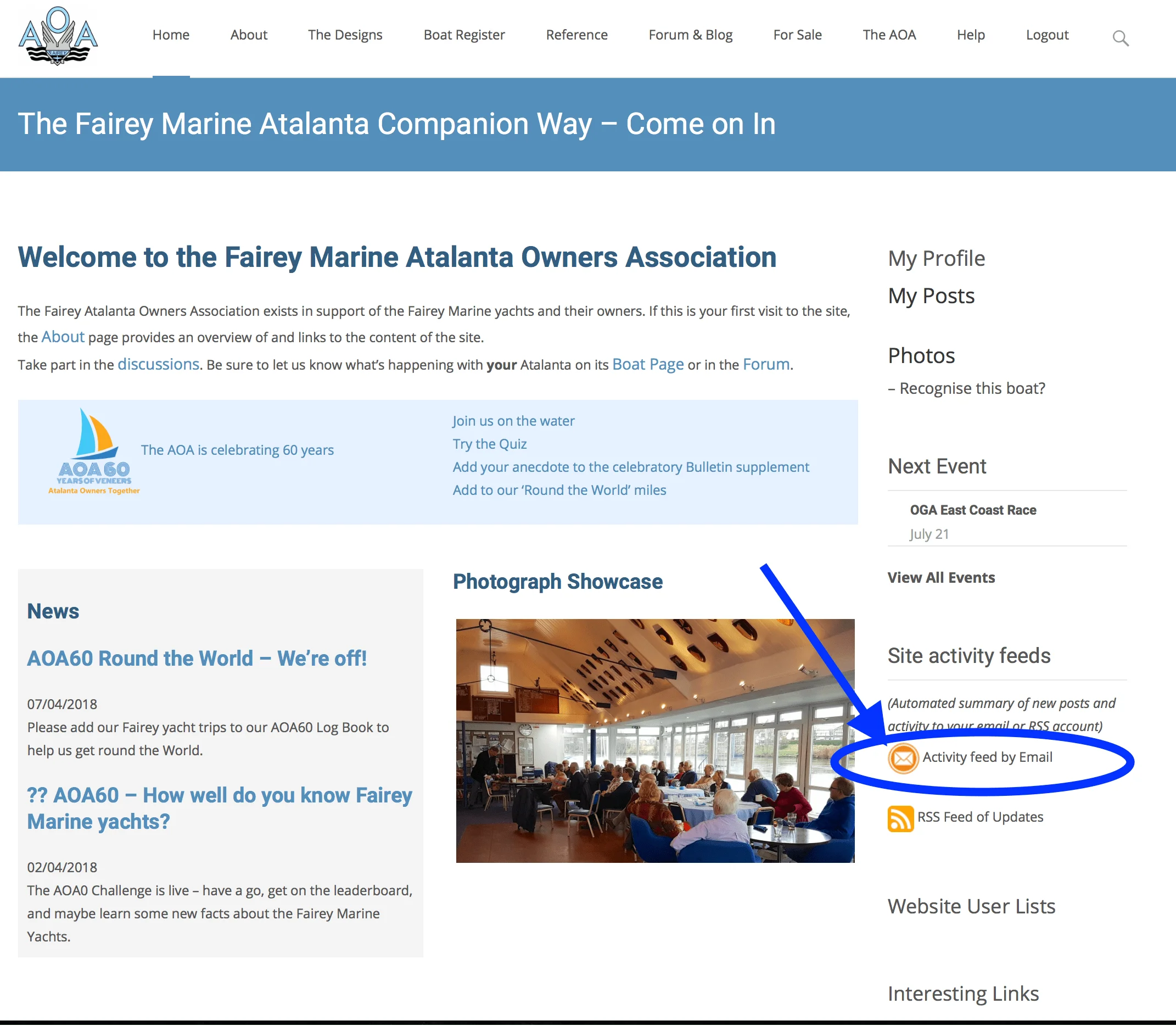
Task: Click the 'Website User Lists' heading
Action: (x=971, y=907)
